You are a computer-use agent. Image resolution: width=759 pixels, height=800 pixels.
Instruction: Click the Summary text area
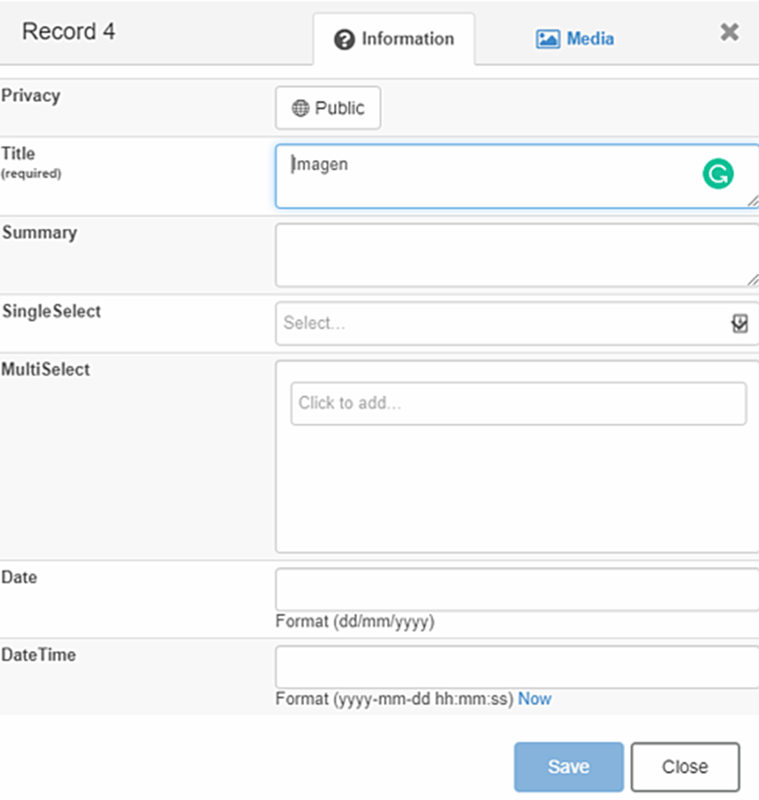[500, 255]
